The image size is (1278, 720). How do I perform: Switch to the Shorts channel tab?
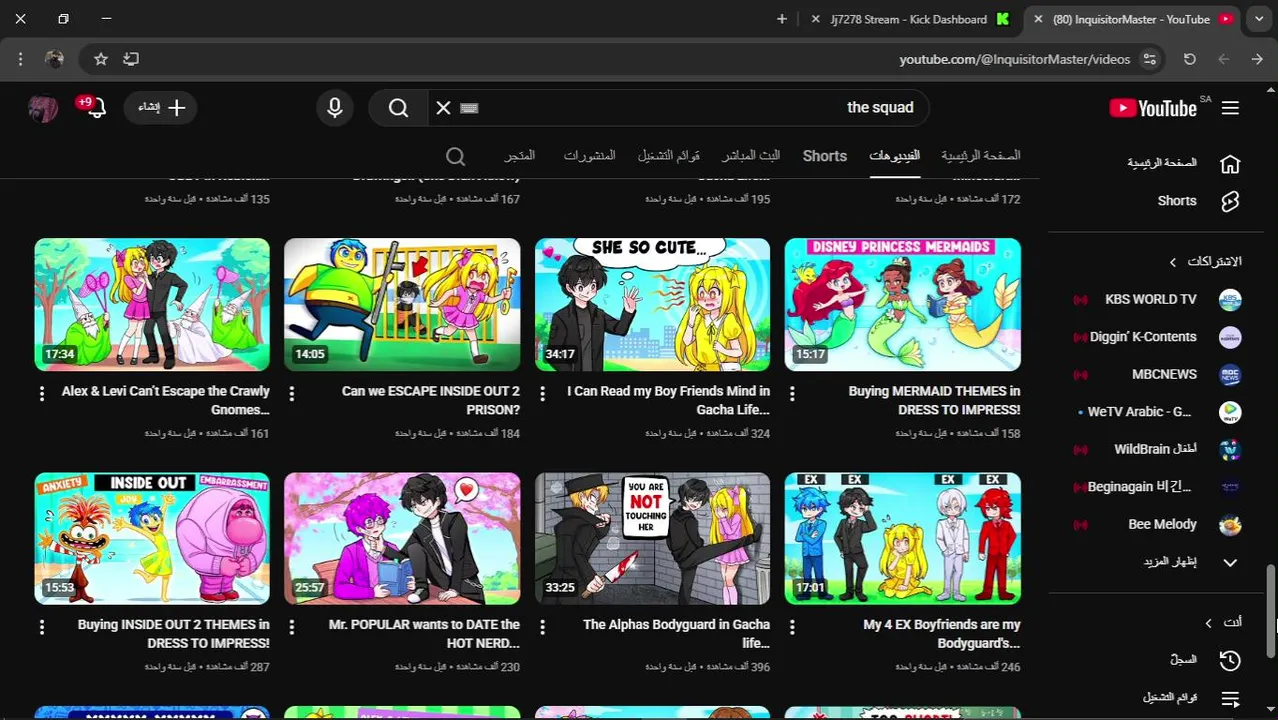[x=825, y=156]
